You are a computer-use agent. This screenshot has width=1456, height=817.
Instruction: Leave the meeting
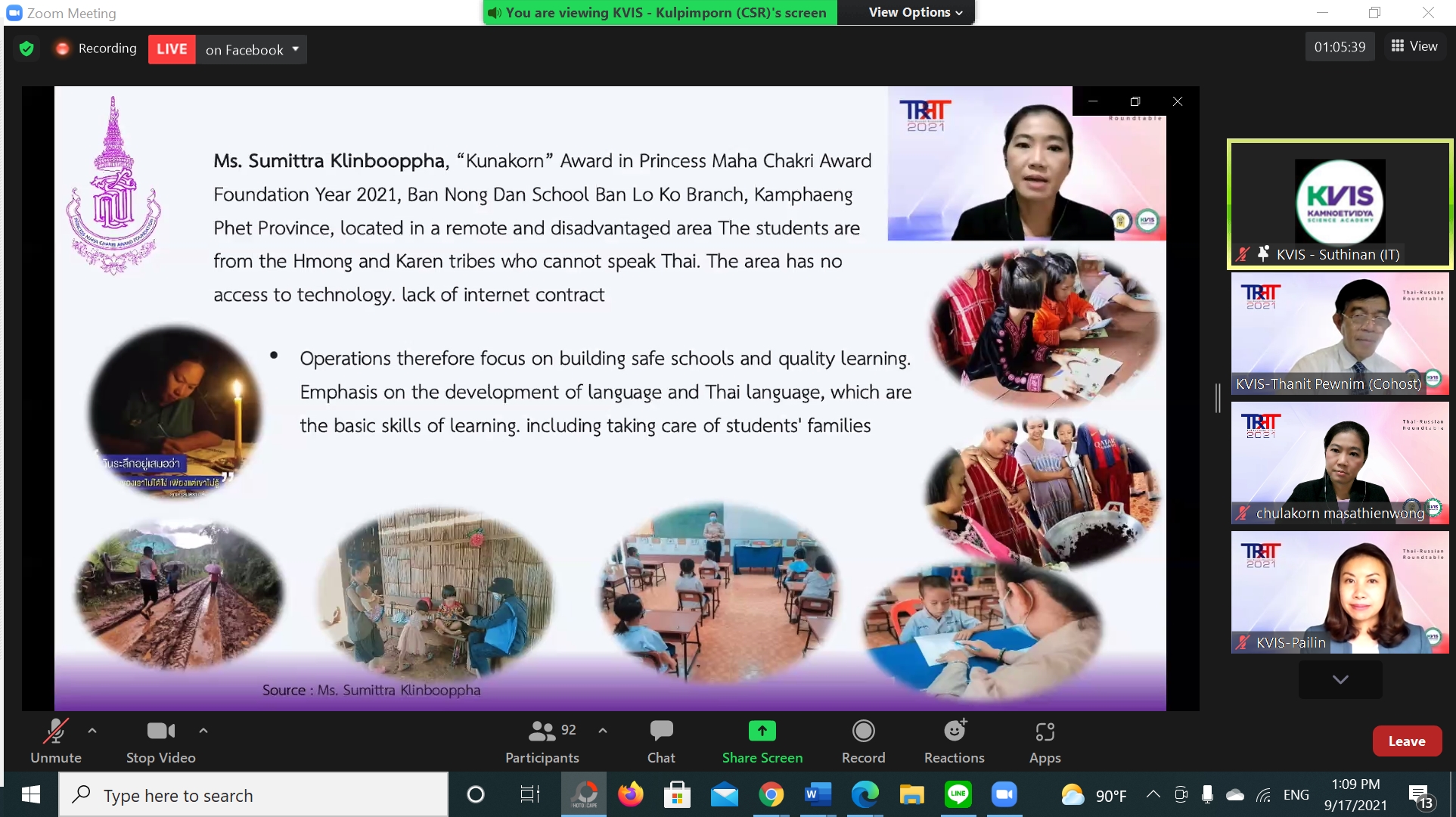(1407, 741)
